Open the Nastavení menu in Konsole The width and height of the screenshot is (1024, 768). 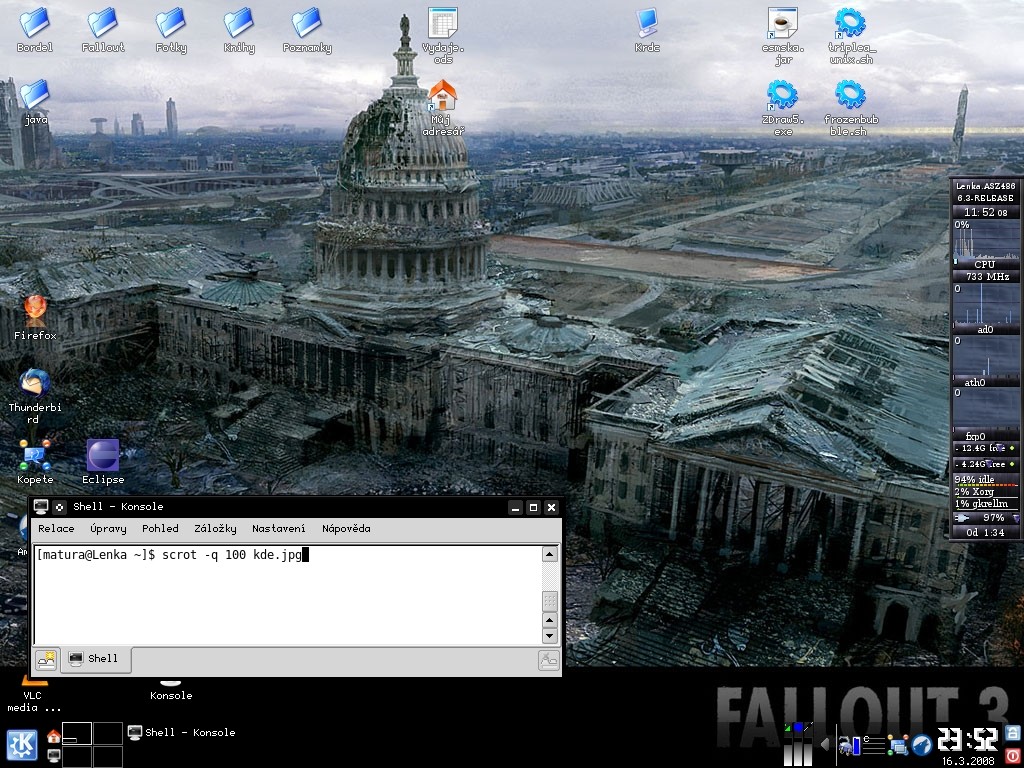pos(279,528)
